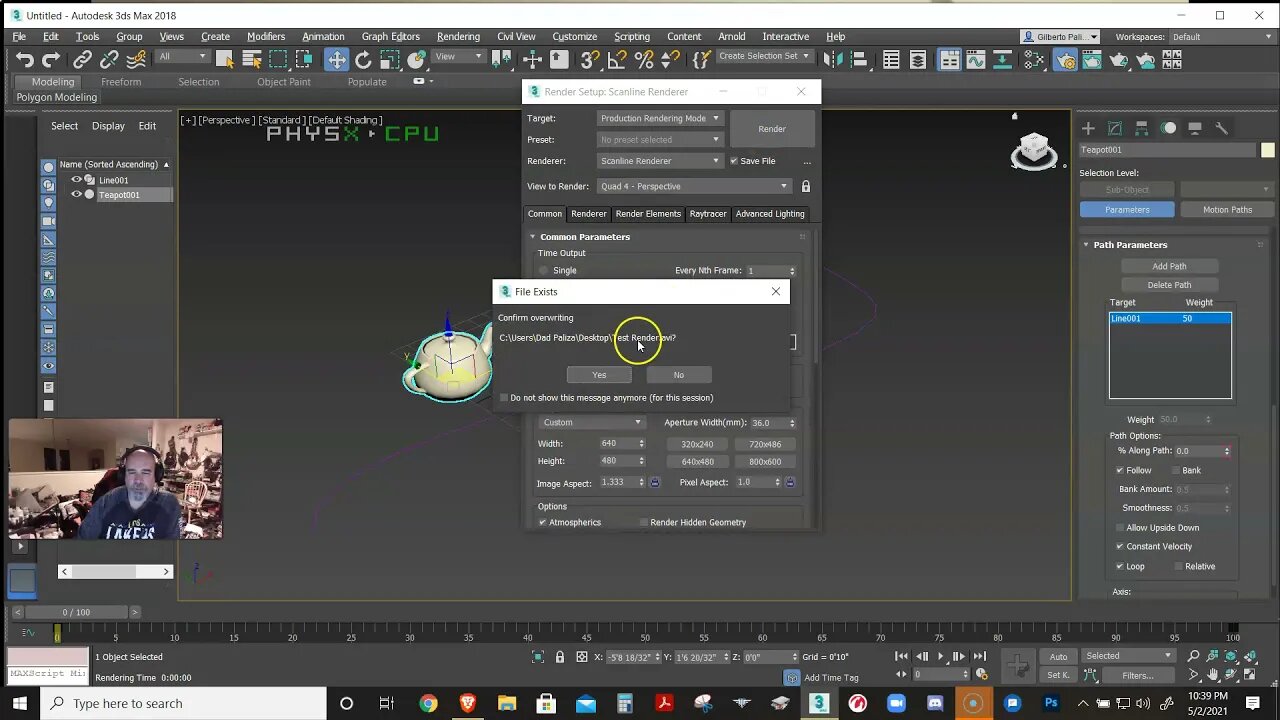Toggle the Loop checkbox
Viewport: 1280px width, 720px height.
tap(1120, 566)
